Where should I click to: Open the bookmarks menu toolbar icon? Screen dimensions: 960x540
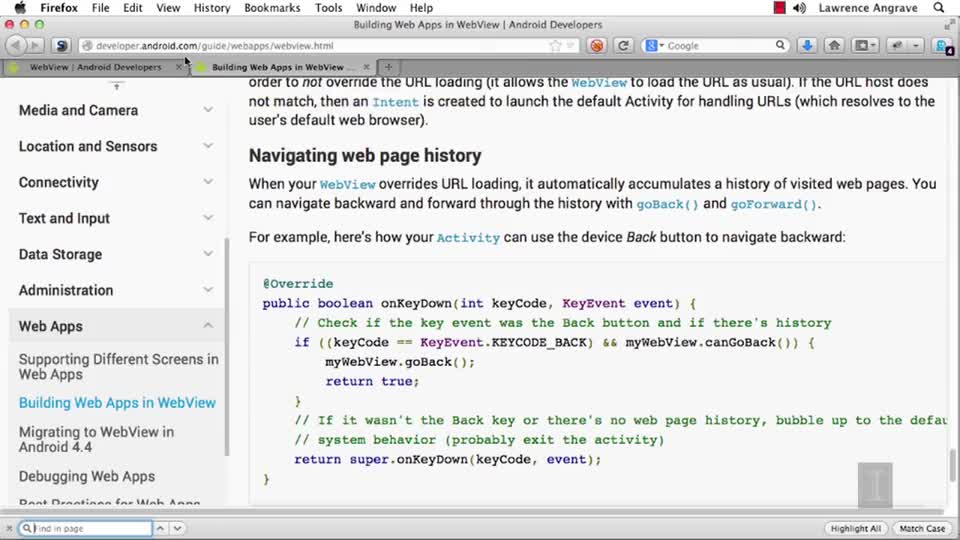click(x=865, y=45)
